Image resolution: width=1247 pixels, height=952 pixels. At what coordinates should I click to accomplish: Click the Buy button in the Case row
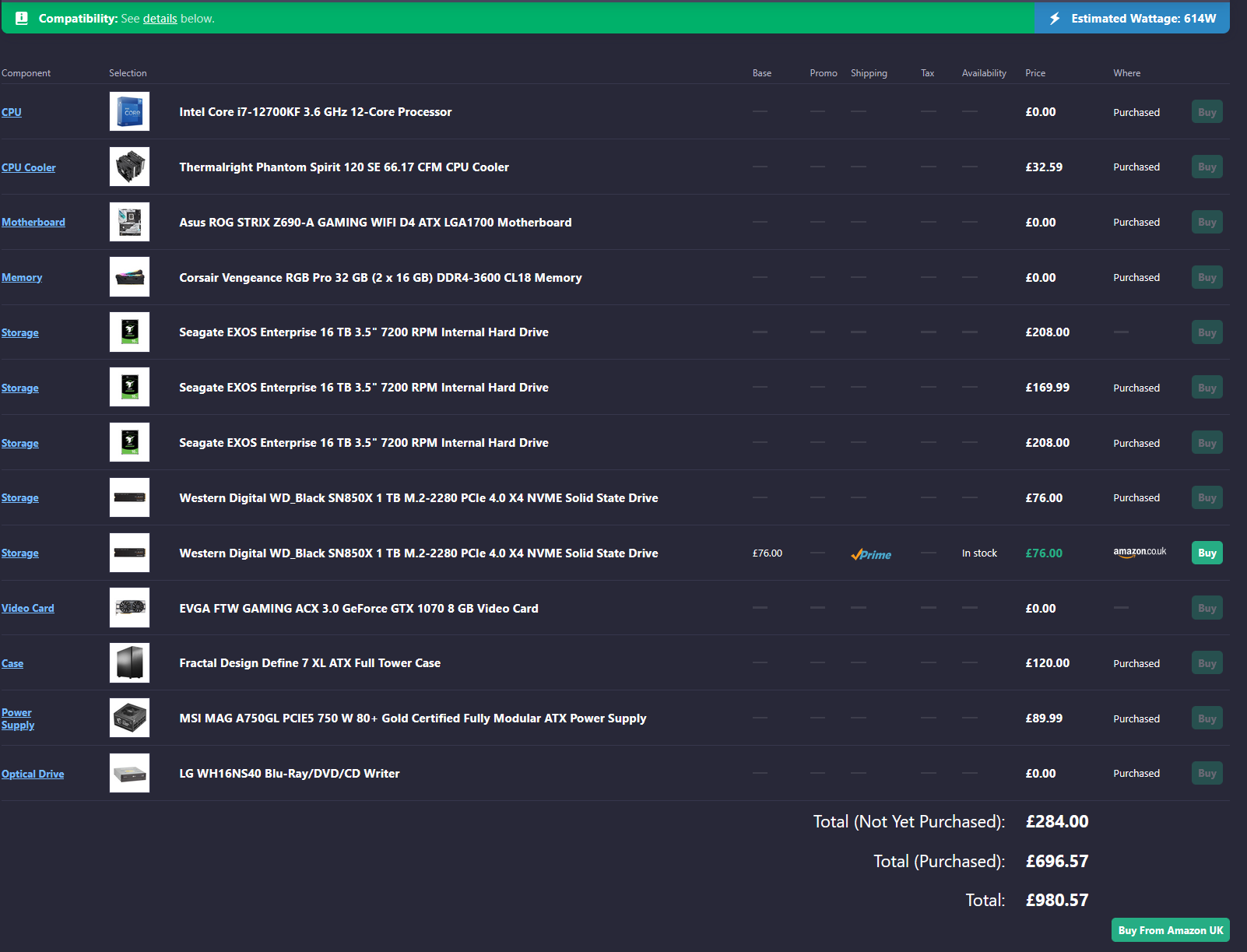click(x=1207, y=663)
